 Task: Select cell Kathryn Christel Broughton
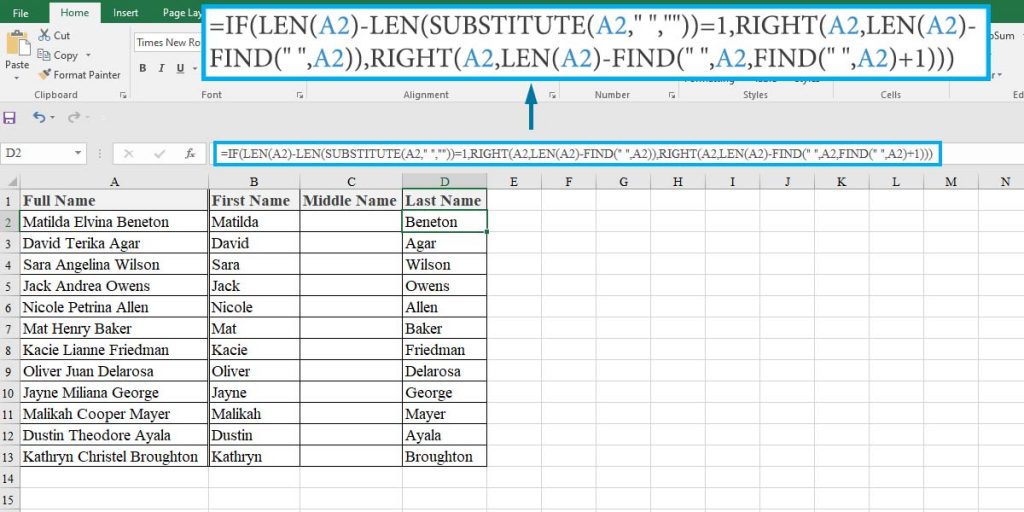(x=114, y=456)
